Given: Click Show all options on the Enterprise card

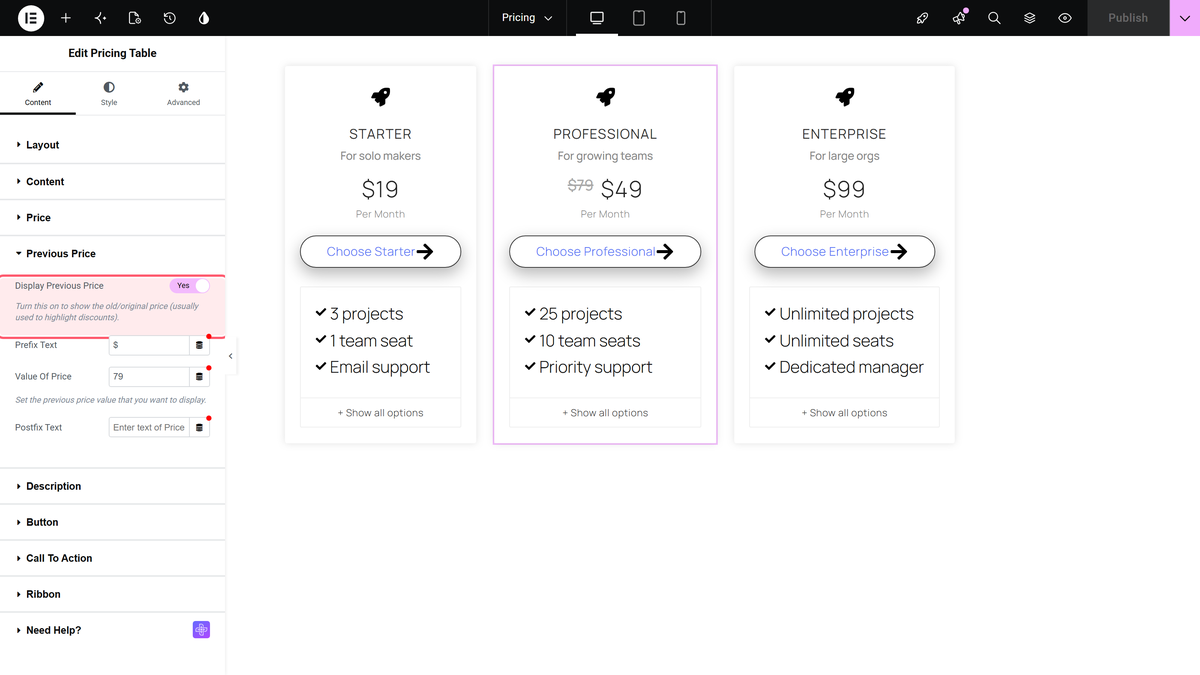Looking at the screenshot, I should pos(844,413).
